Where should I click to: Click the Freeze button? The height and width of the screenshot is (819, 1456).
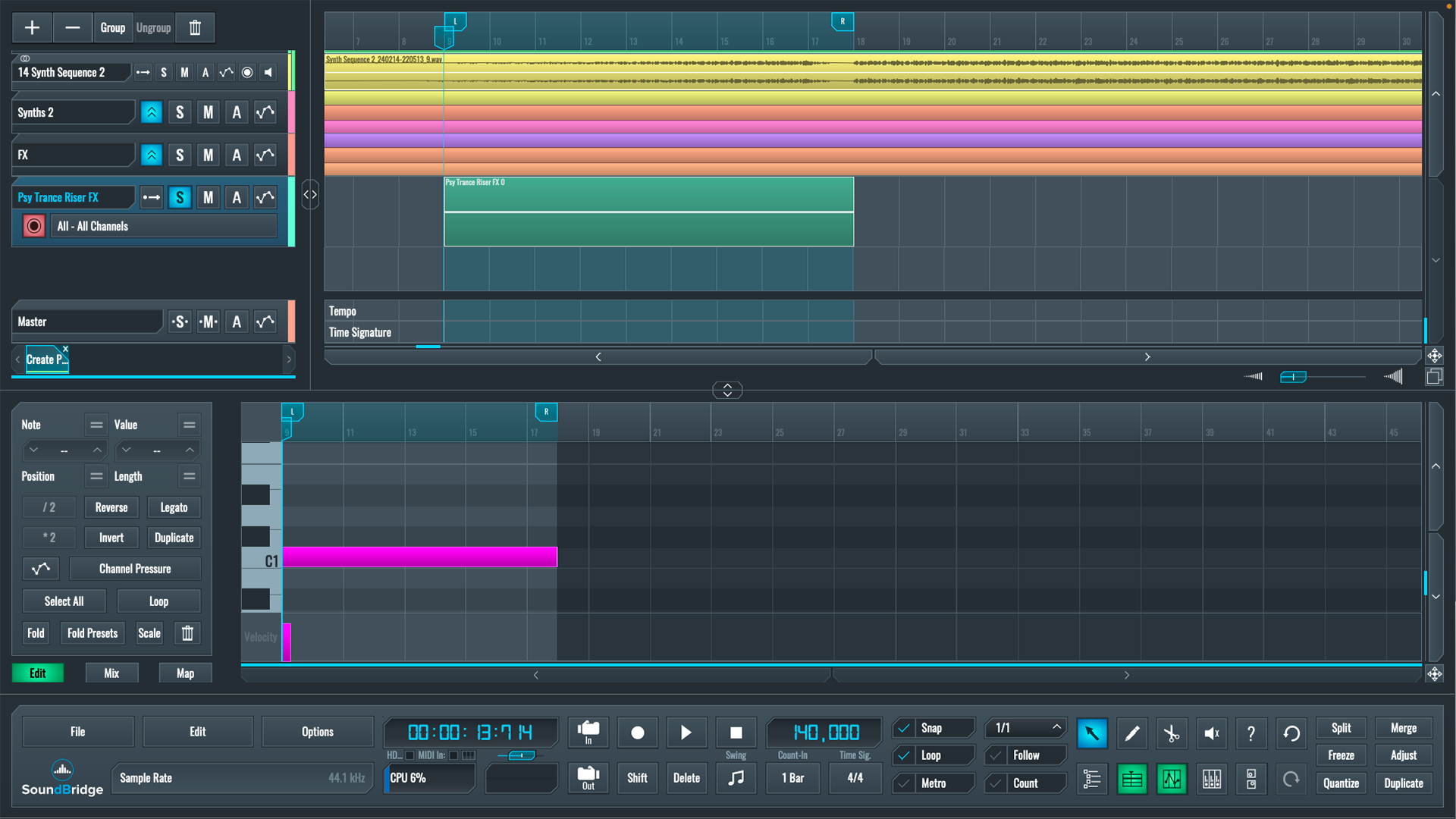[x=1341, y=755]
